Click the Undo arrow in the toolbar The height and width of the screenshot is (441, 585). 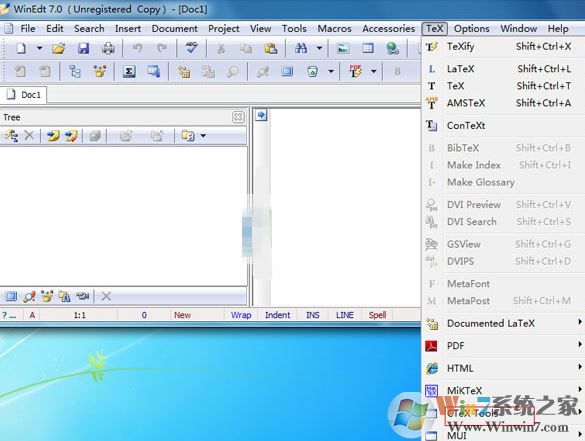(x=138, y=48)
